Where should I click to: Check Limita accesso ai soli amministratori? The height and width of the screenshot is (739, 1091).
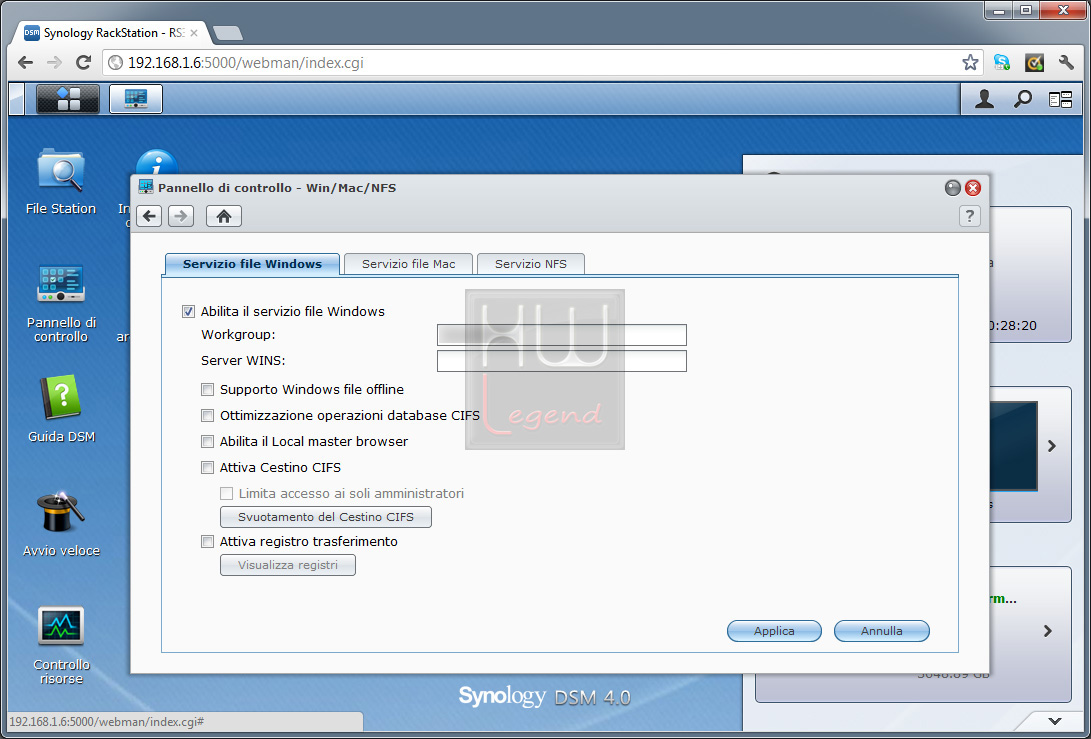(226, 493)
